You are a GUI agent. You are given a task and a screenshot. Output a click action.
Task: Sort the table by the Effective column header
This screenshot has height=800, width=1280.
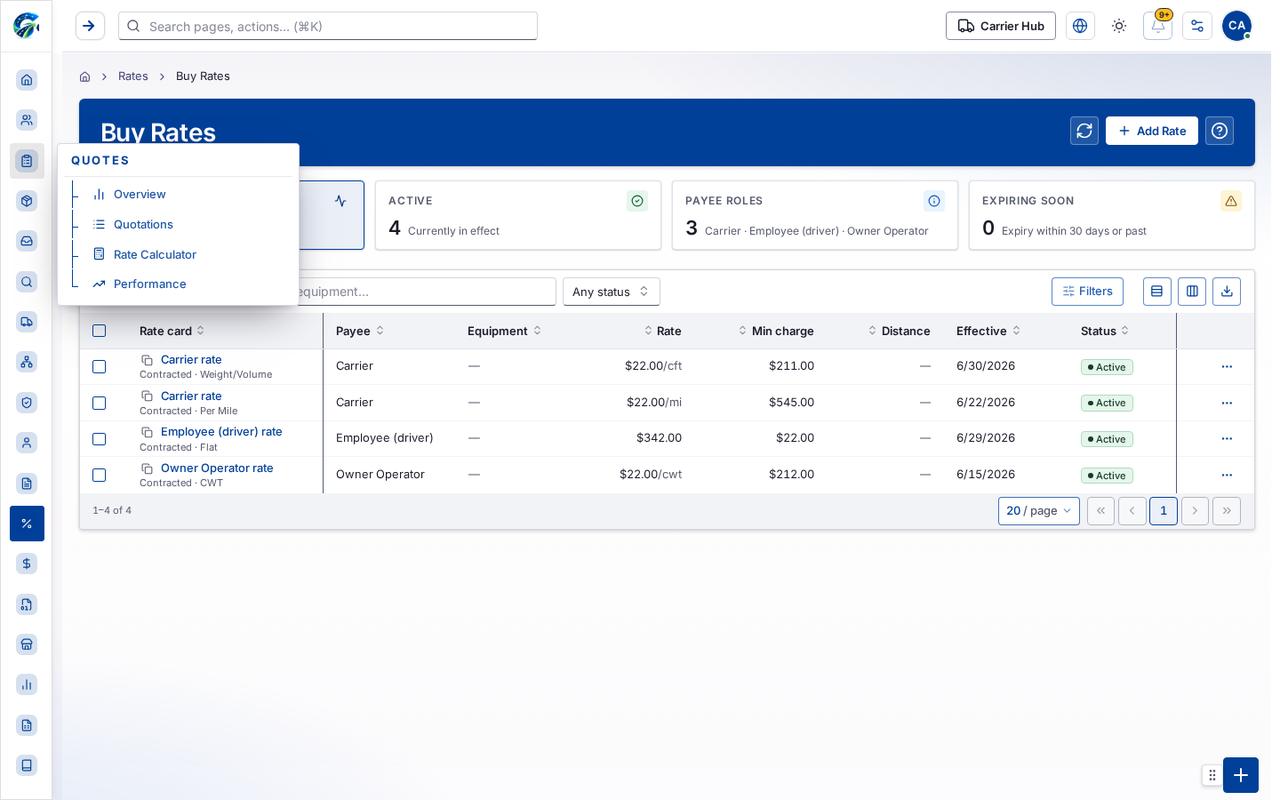[988, 331]
